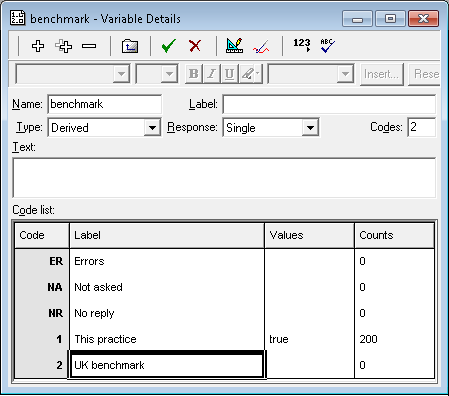
Task: Click the Errors label cell
Action: 167,261
